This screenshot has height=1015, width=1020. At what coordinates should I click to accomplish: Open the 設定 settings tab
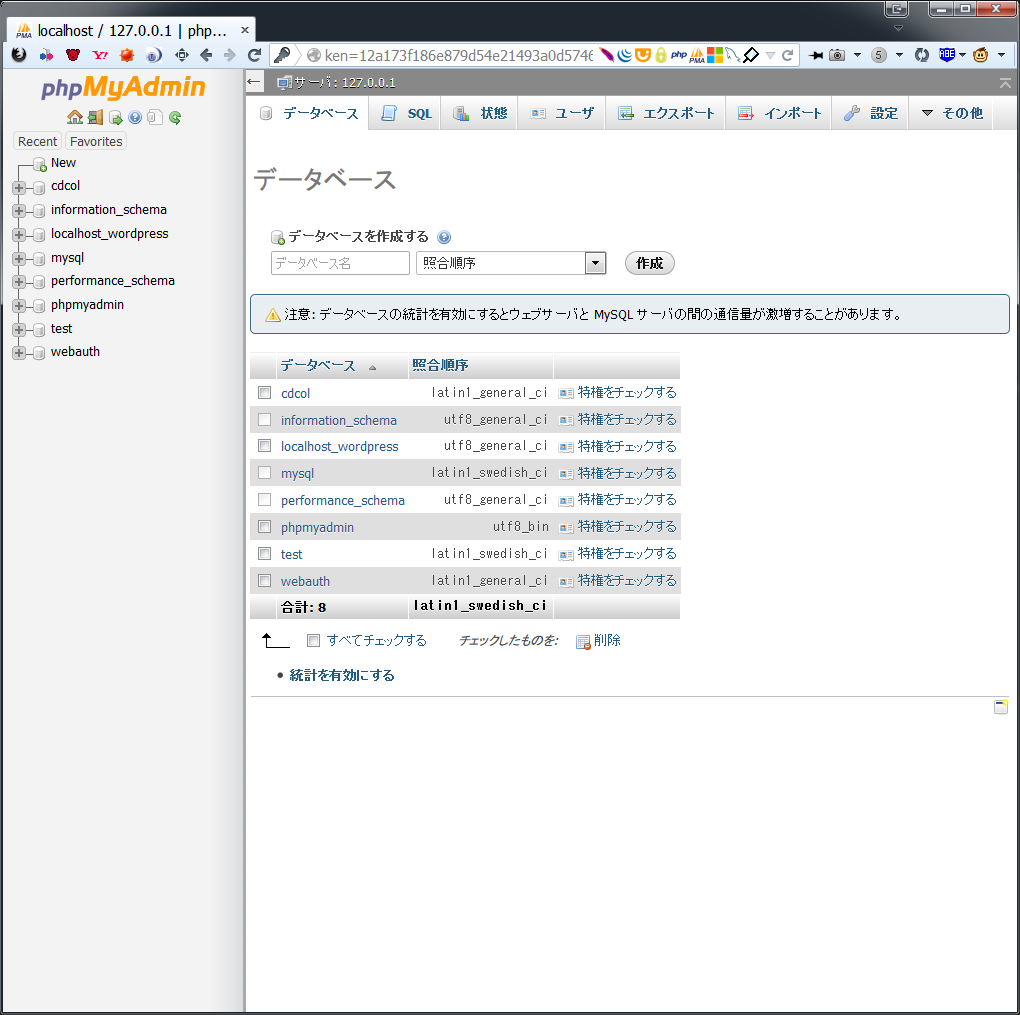870,113
